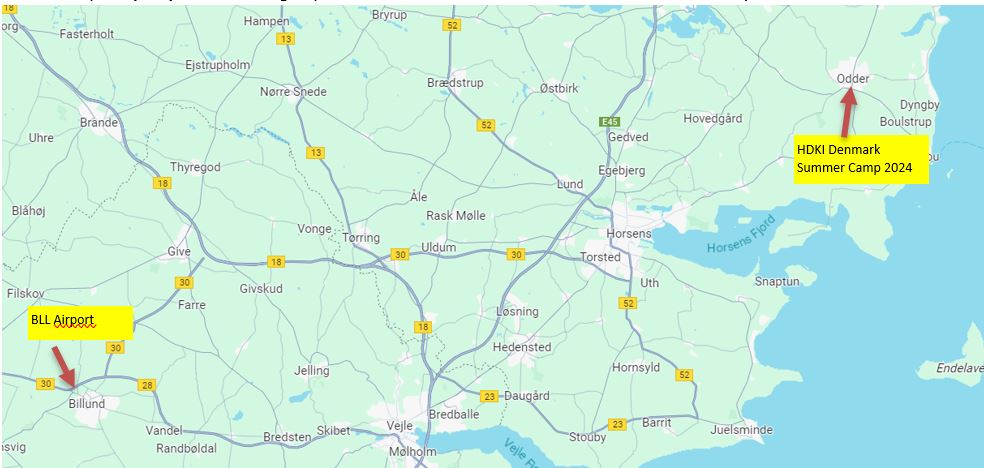Select the yellow BLL Airport label
Viewport: 984px width, 468px height.
(80, 322)
